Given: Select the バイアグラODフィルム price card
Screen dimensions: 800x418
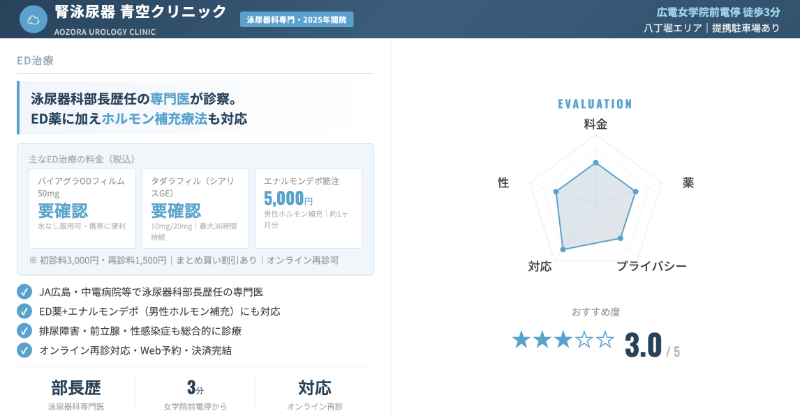Looking at the screenshot, I should [81, 208].
